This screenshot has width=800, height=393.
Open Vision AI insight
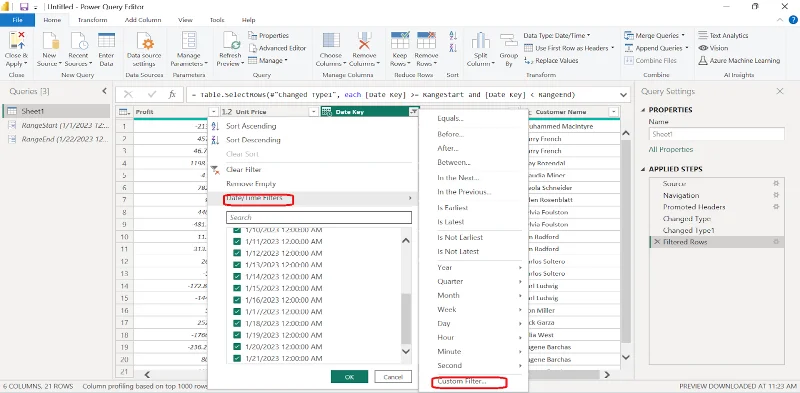(x=713, y=48)
